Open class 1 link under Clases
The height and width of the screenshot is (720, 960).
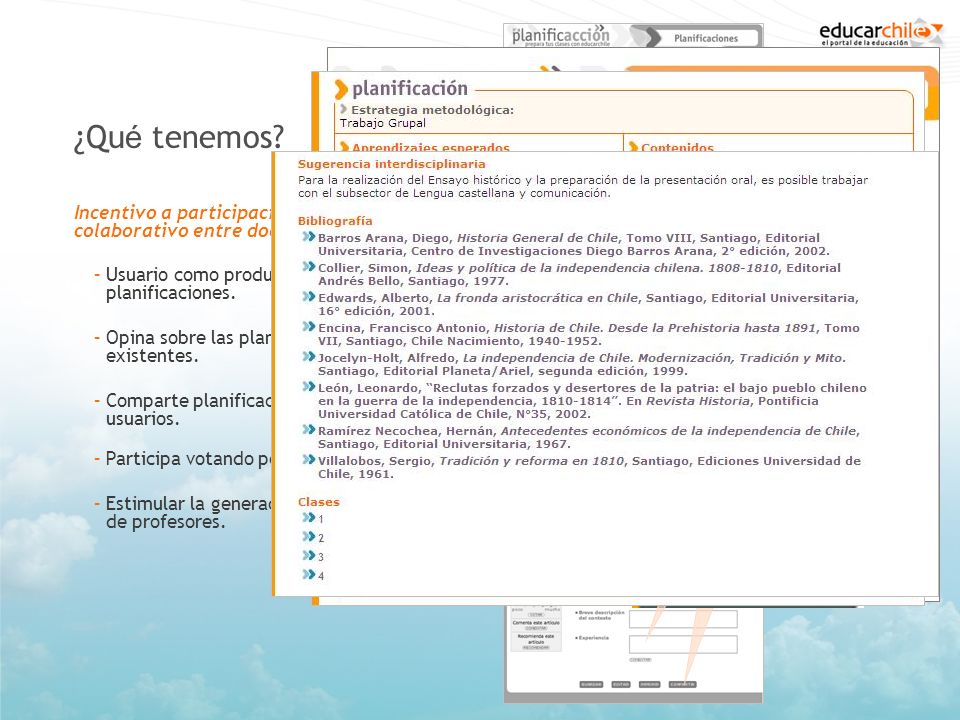(x=321, y=519)
